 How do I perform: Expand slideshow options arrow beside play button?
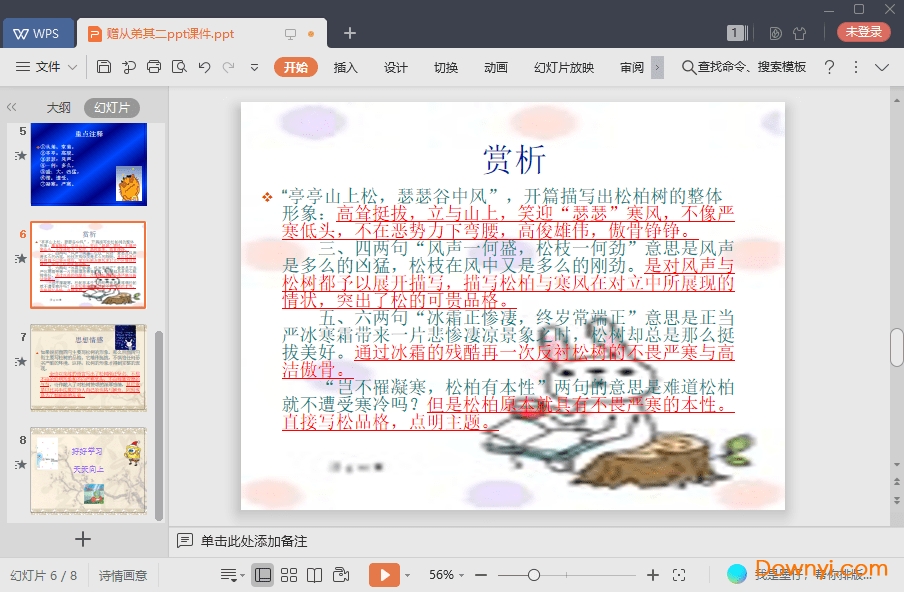pyautogui.click(x=408, y=575)
